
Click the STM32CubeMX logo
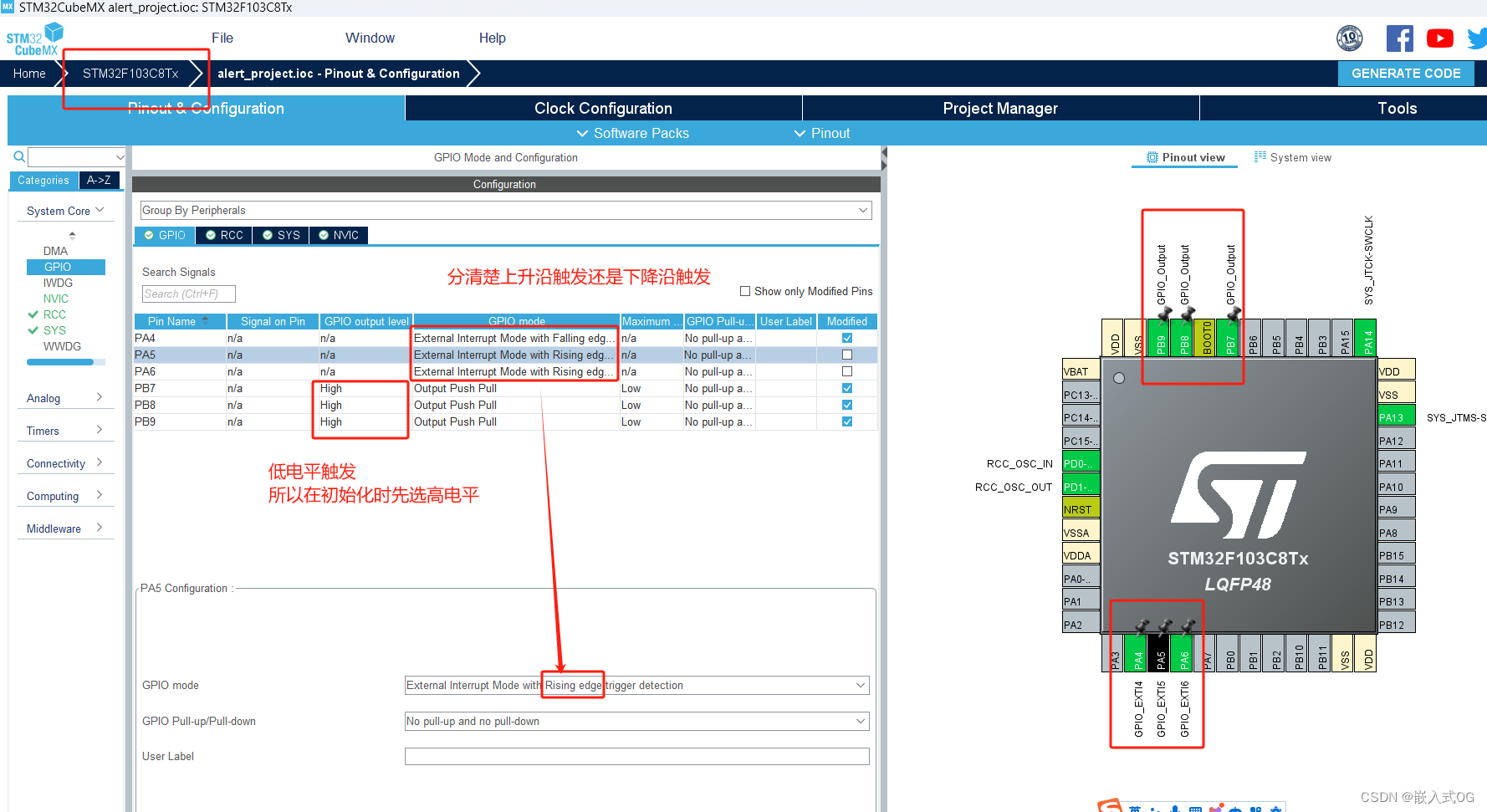tap(35, 39)
